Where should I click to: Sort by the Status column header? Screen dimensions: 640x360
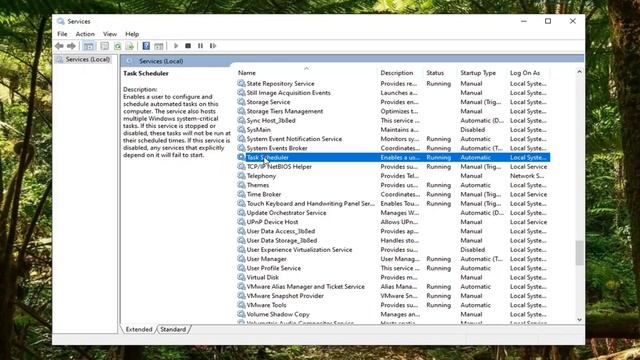[440, 73]
